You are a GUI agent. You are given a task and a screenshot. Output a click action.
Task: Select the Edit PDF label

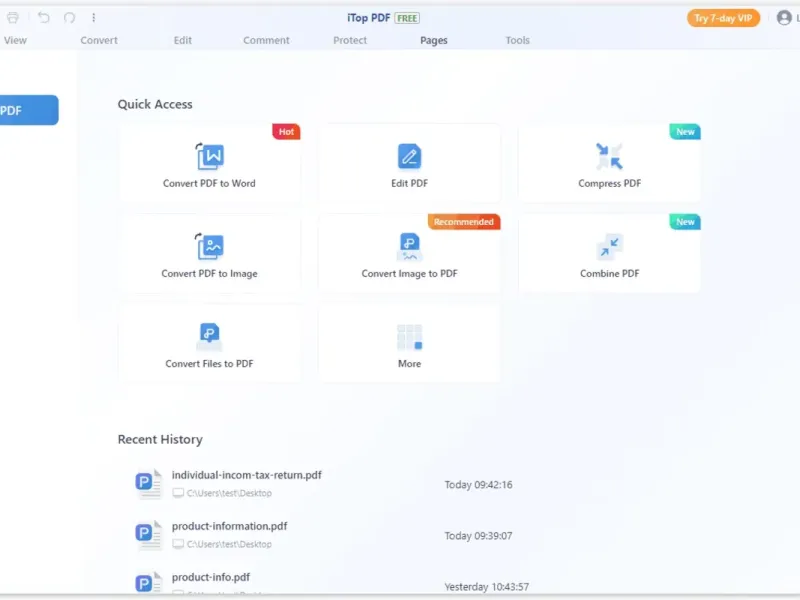409,183
